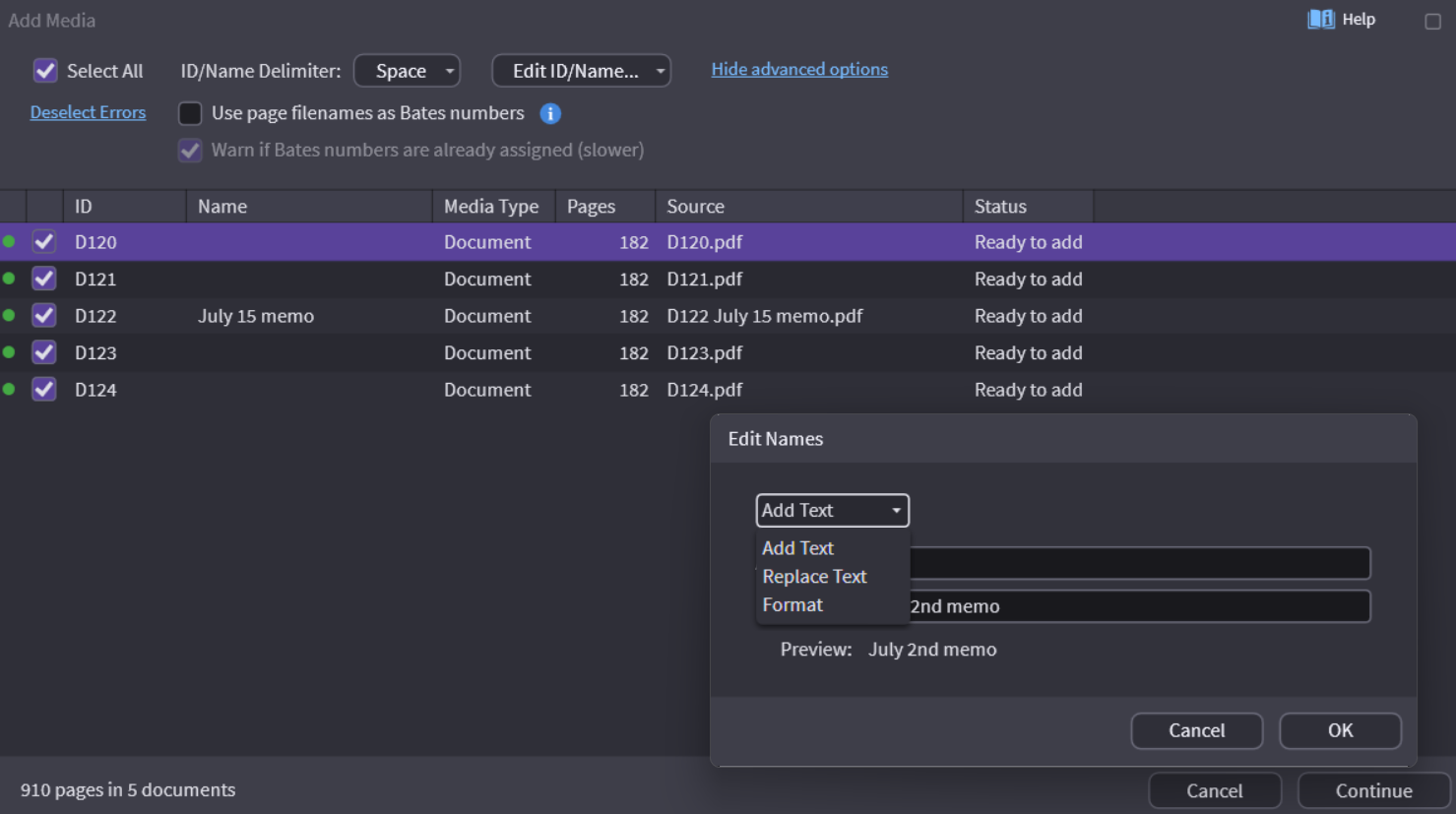The width and height of the screenshot is (1456, 814).
Task: Click the Deselect Errors link
Action: (88, 112)
